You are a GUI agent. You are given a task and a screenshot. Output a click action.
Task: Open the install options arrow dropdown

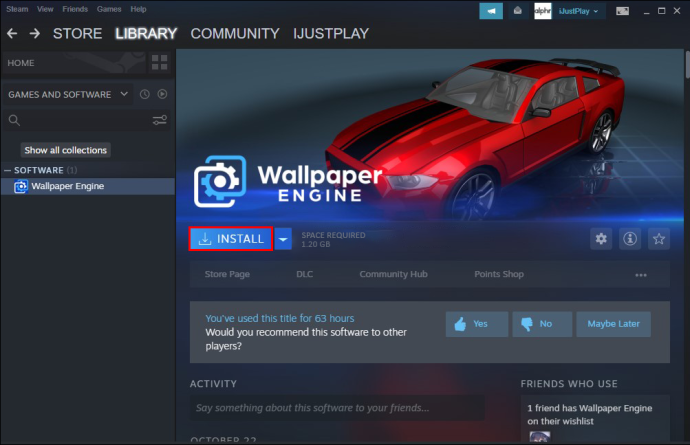click(x=283, y=239)
